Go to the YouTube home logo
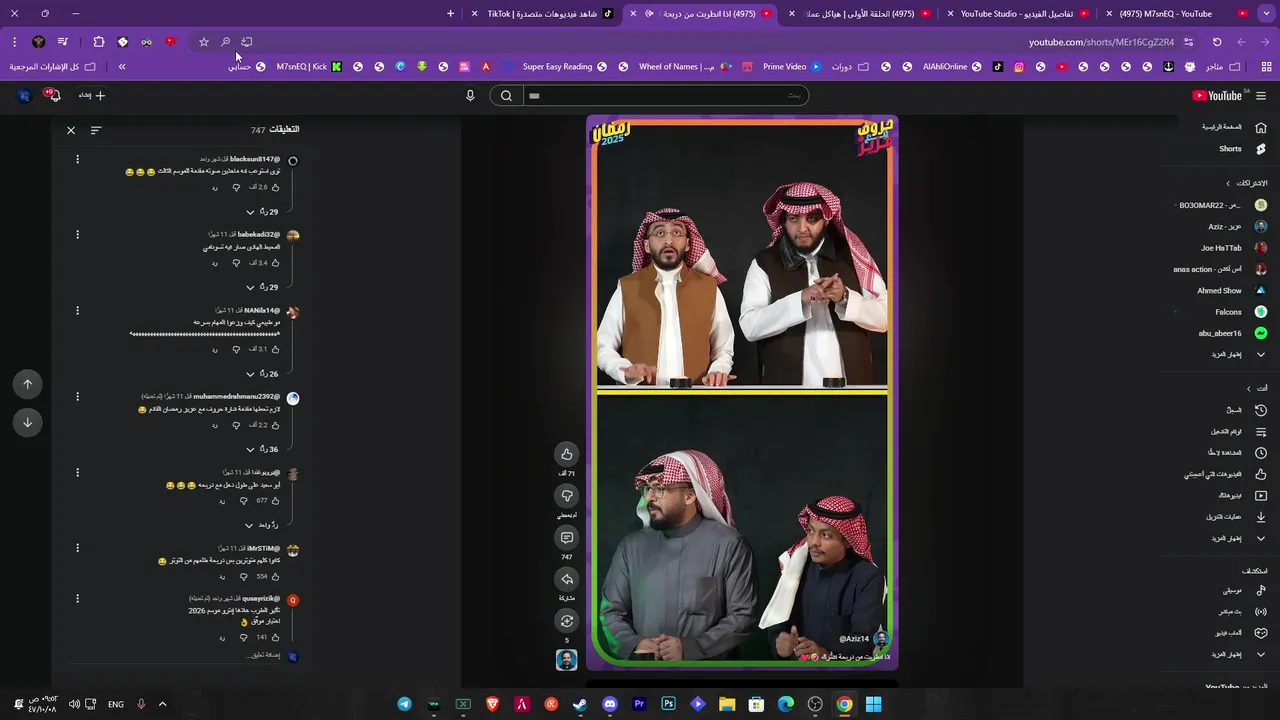Image resolution: width=1280 pixels, height=720 pixels. point(1217,96)
